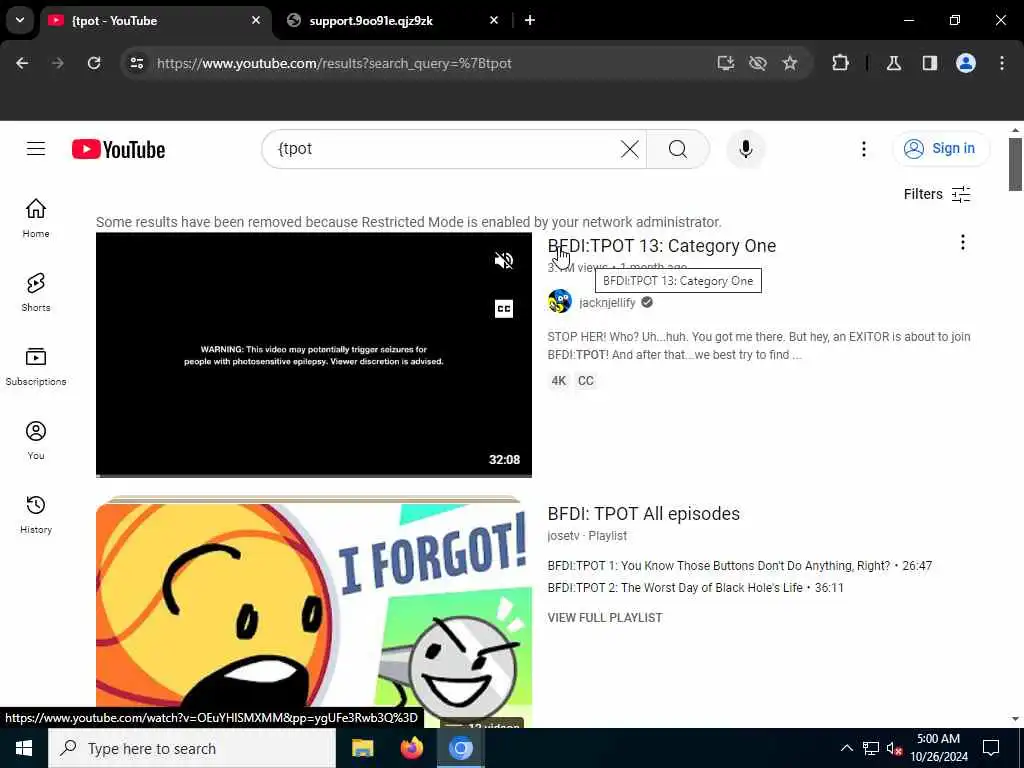Screen dimensions: 1024x768
Task: Click the install app icon in address bar
Action: (726, 63)
